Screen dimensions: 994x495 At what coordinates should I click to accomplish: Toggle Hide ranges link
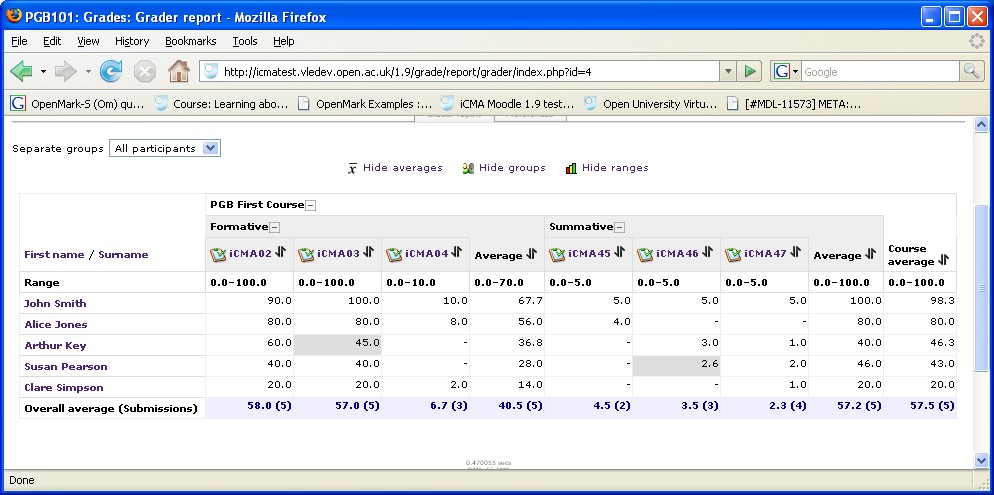pos(615,168)
